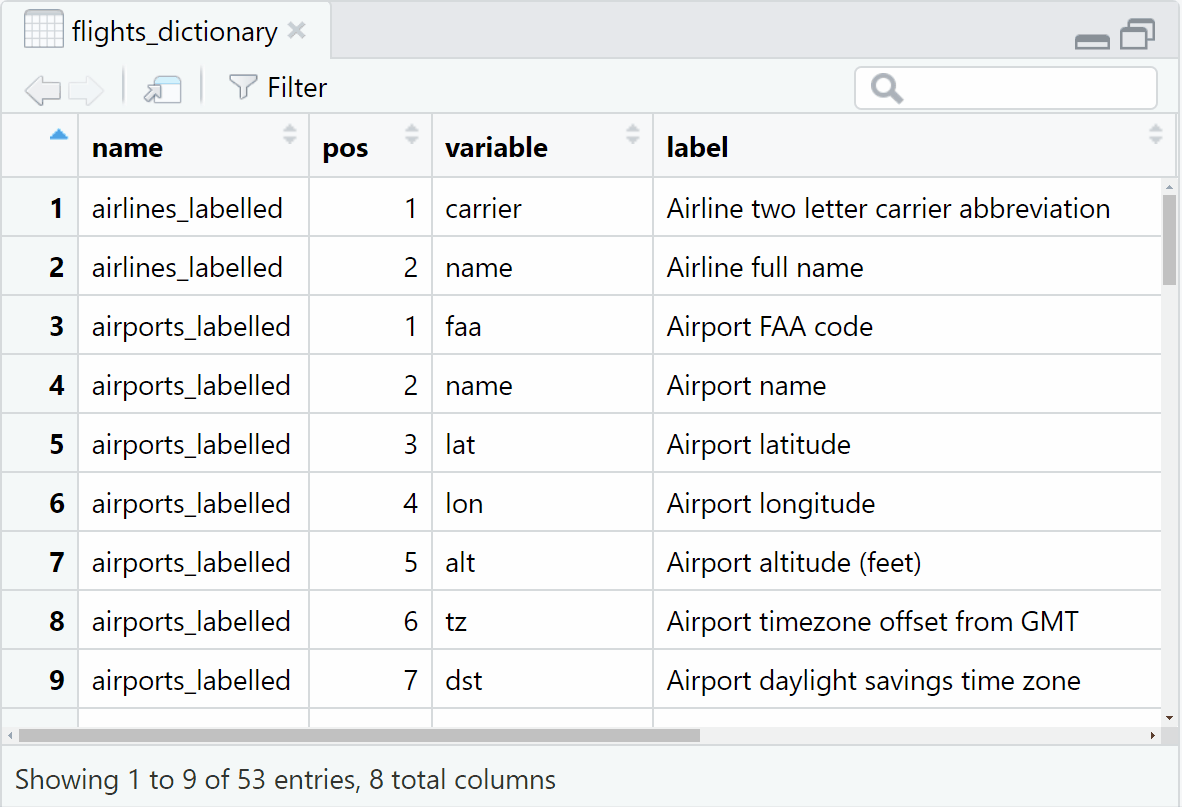Select the 'Airport FAA code' label cell
This screenshot has width=1182, height=807.
click(x=770, y=327)
